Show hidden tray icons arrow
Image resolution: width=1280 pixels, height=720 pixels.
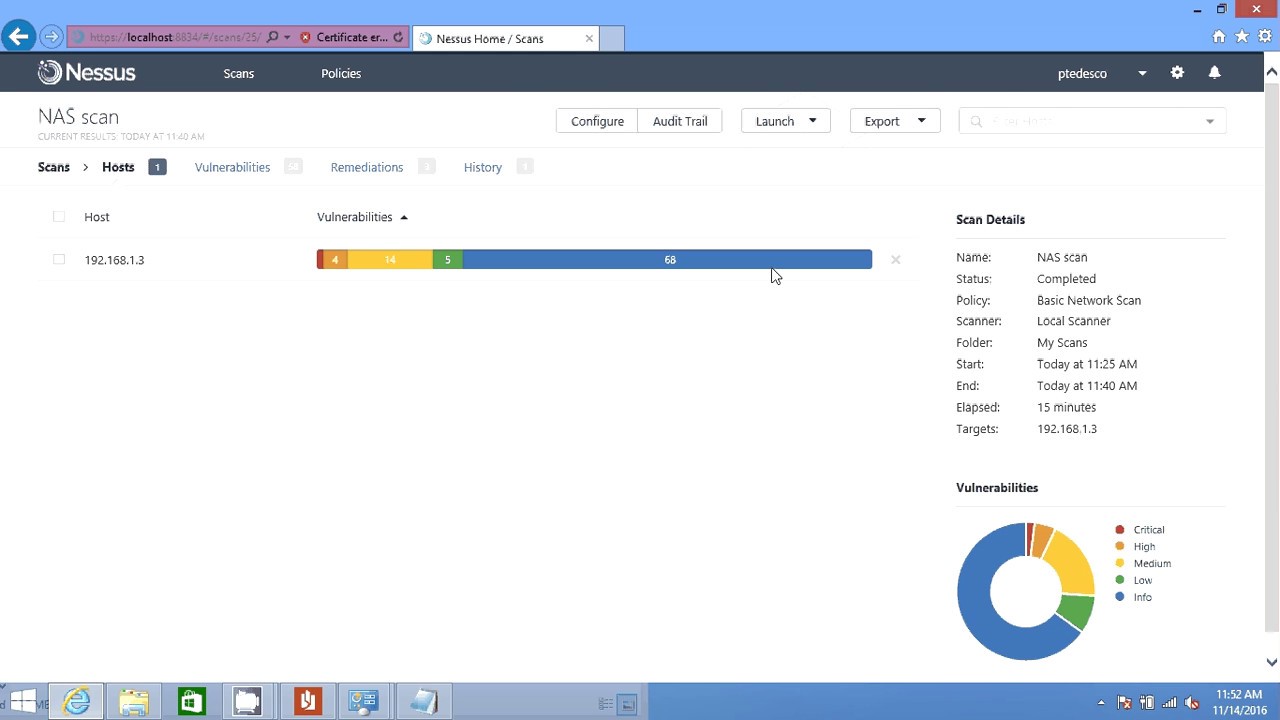click(x=1101, y=703)
